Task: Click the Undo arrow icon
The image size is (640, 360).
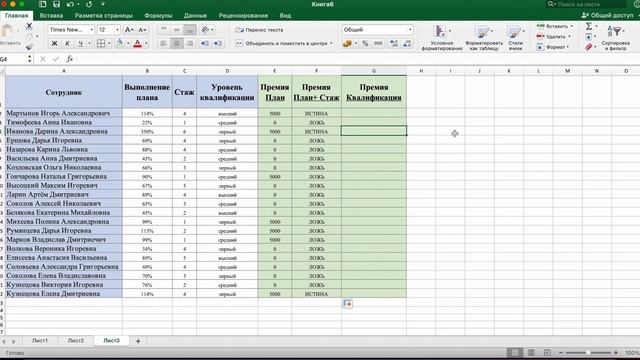Action: pyautogui.click(x=70, y=4)
